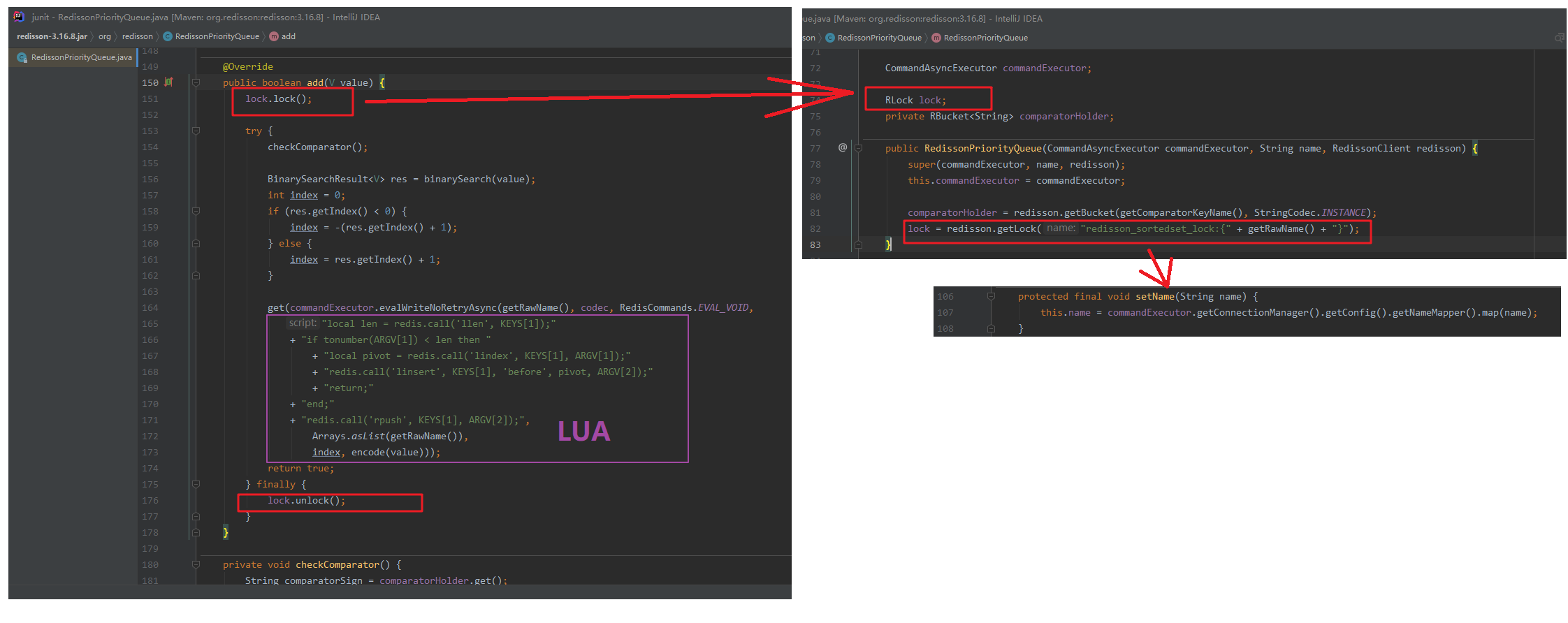Click the RBucket<String> type on line 75
Image resolution: width=1568 pixels, height=623 pixels.
pos(971,116)
